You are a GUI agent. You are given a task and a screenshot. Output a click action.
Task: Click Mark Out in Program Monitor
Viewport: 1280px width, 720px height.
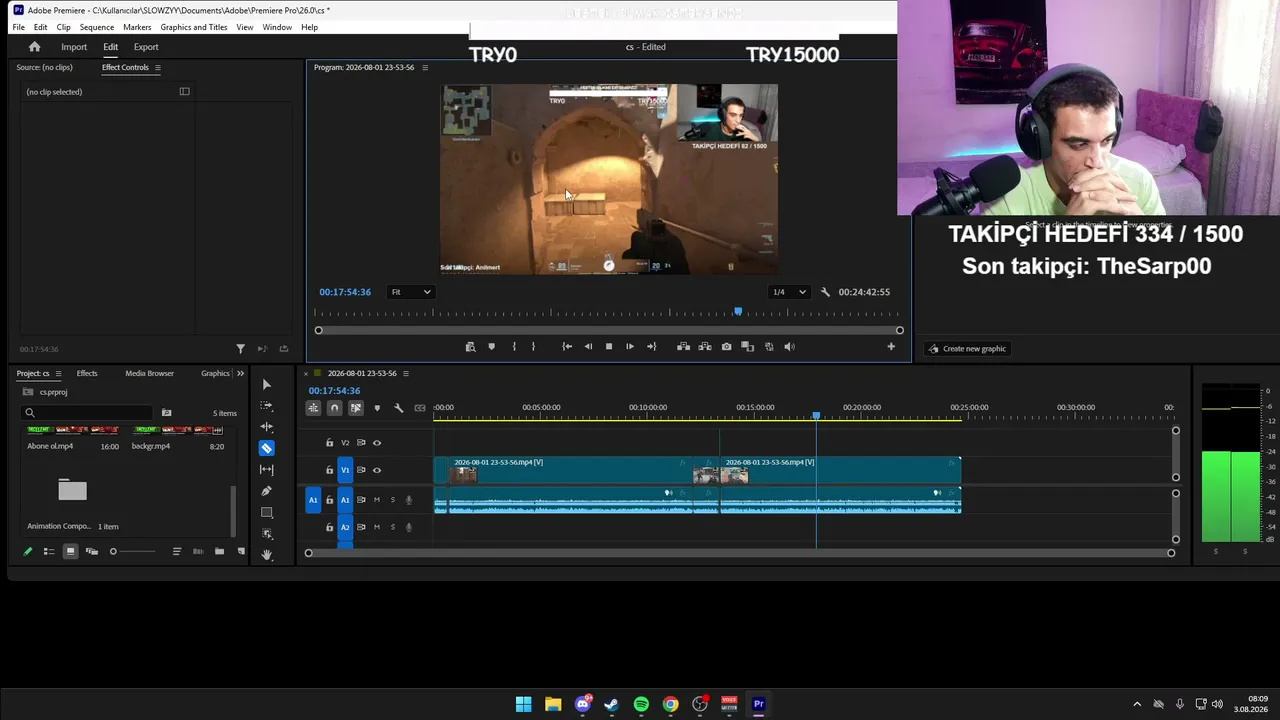click(x=533, y=347)
